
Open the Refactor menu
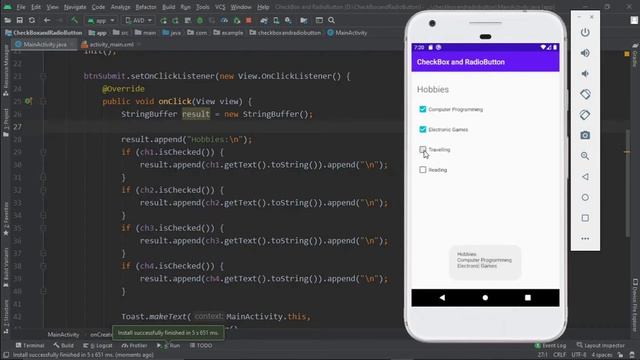(x=146, y=7)
